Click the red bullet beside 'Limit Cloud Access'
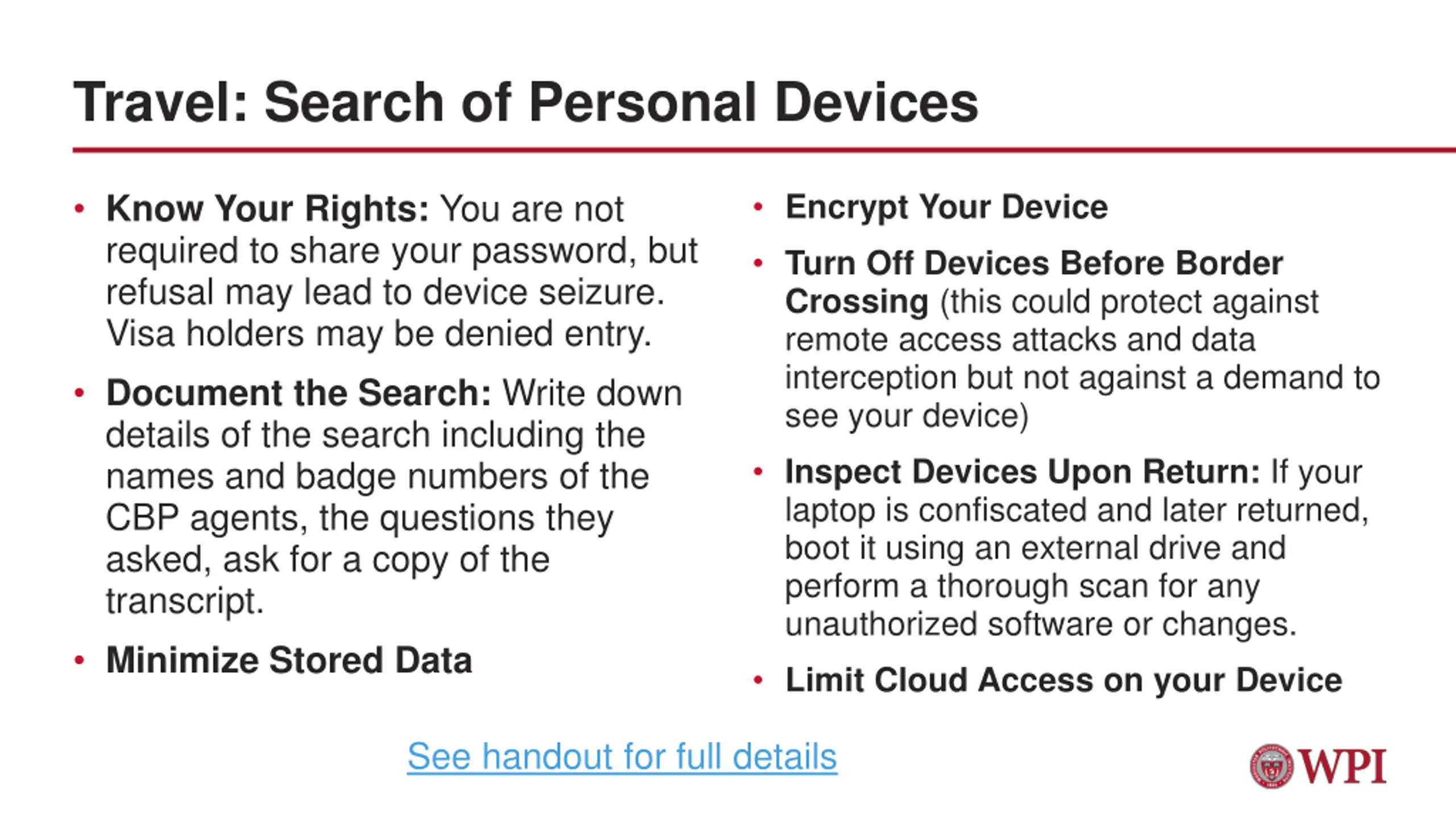 [758, 680]
